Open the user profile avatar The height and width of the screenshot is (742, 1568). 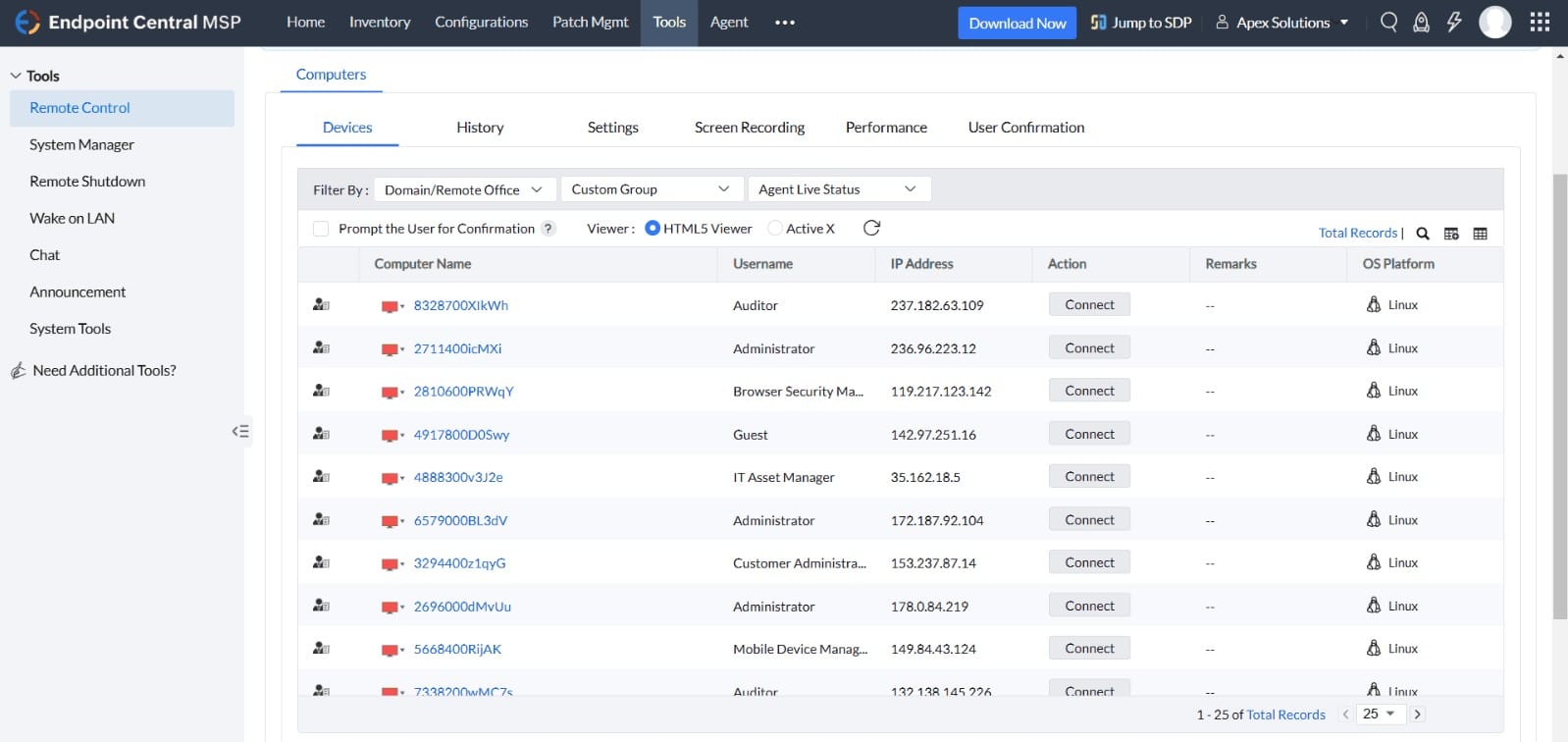pos(1495,22)
